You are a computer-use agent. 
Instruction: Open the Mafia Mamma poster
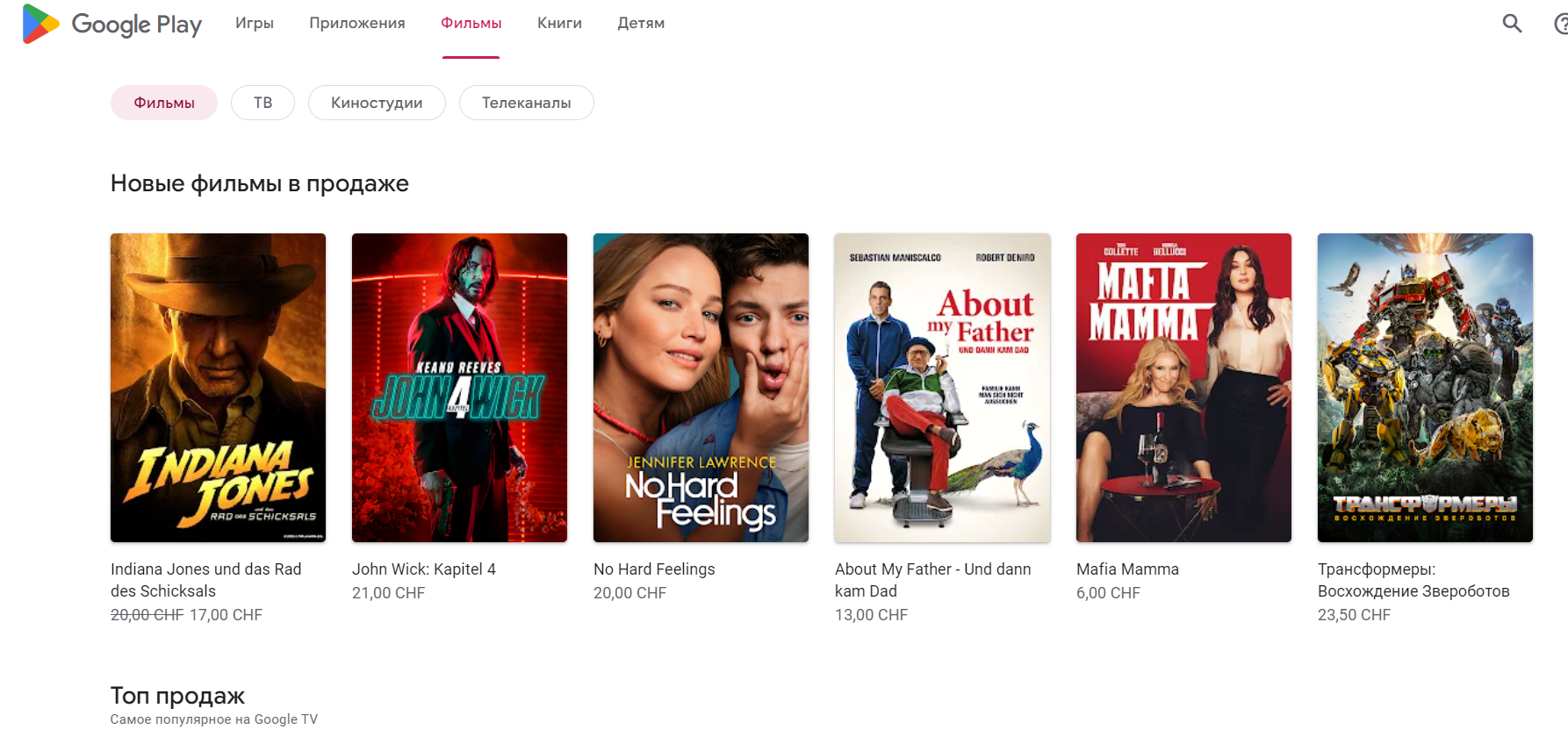click(1183, 388)
